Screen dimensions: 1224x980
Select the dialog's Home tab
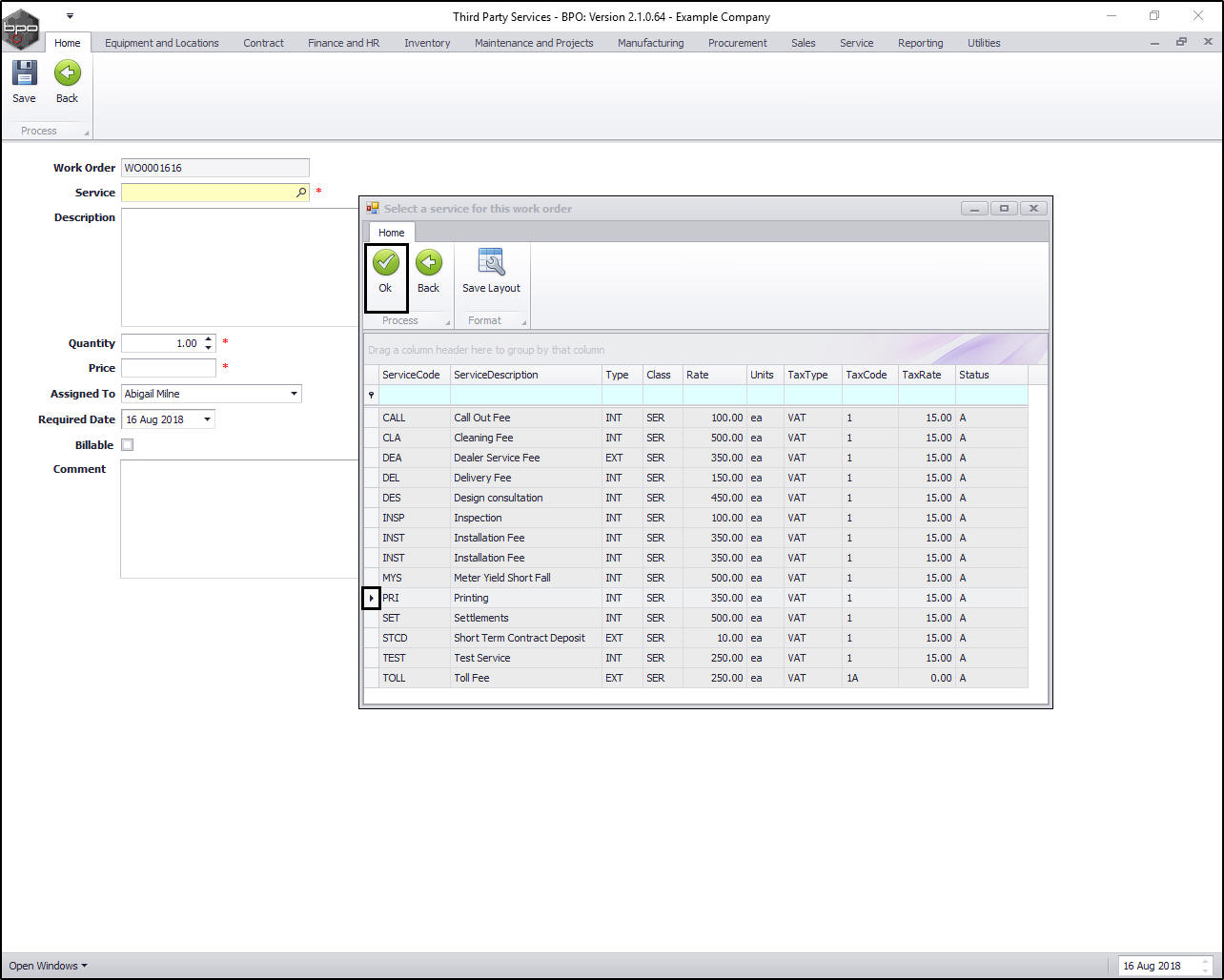[391, 233]
